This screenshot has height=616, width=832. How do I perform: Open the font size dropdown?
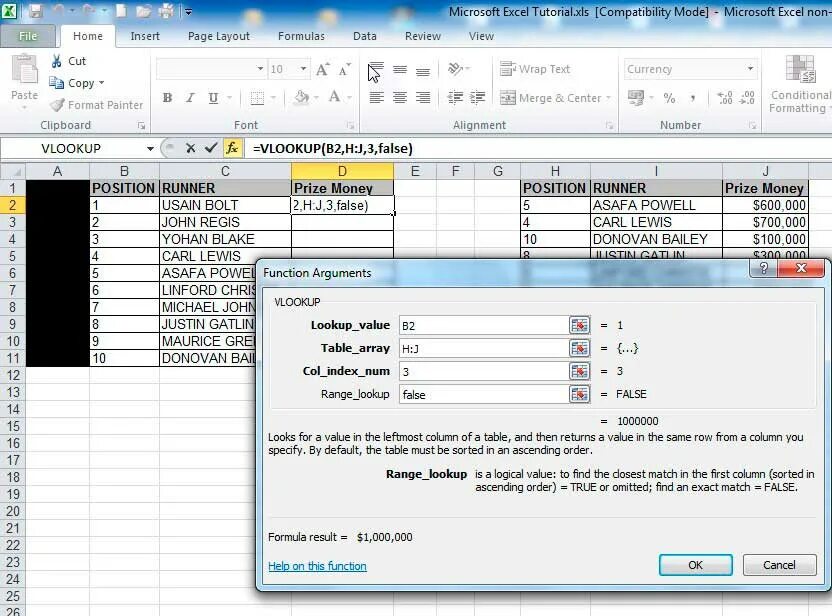coord(303,69)
